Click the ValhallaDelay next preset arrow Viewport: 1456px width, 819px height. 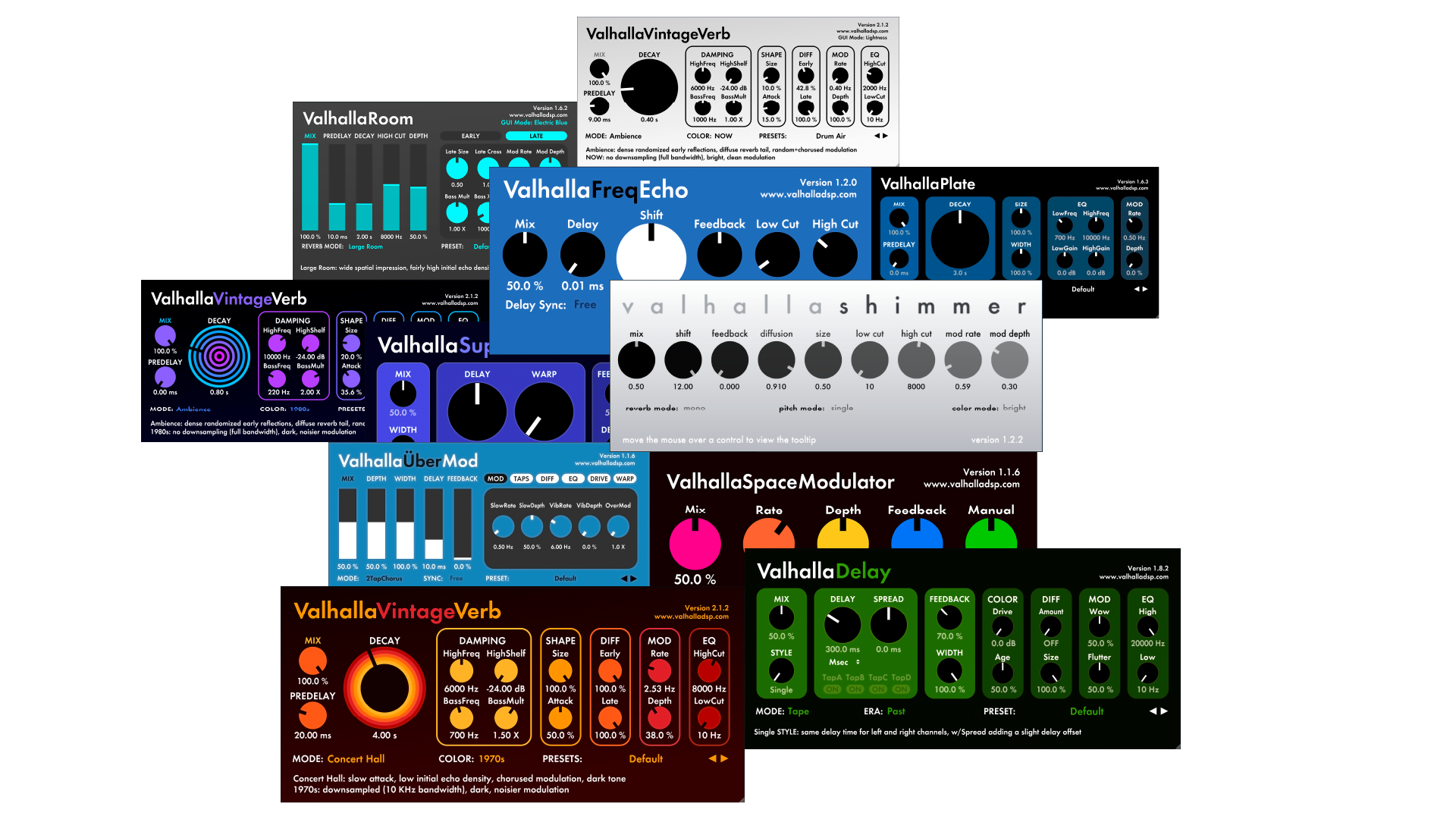(x=1164, y=711)
